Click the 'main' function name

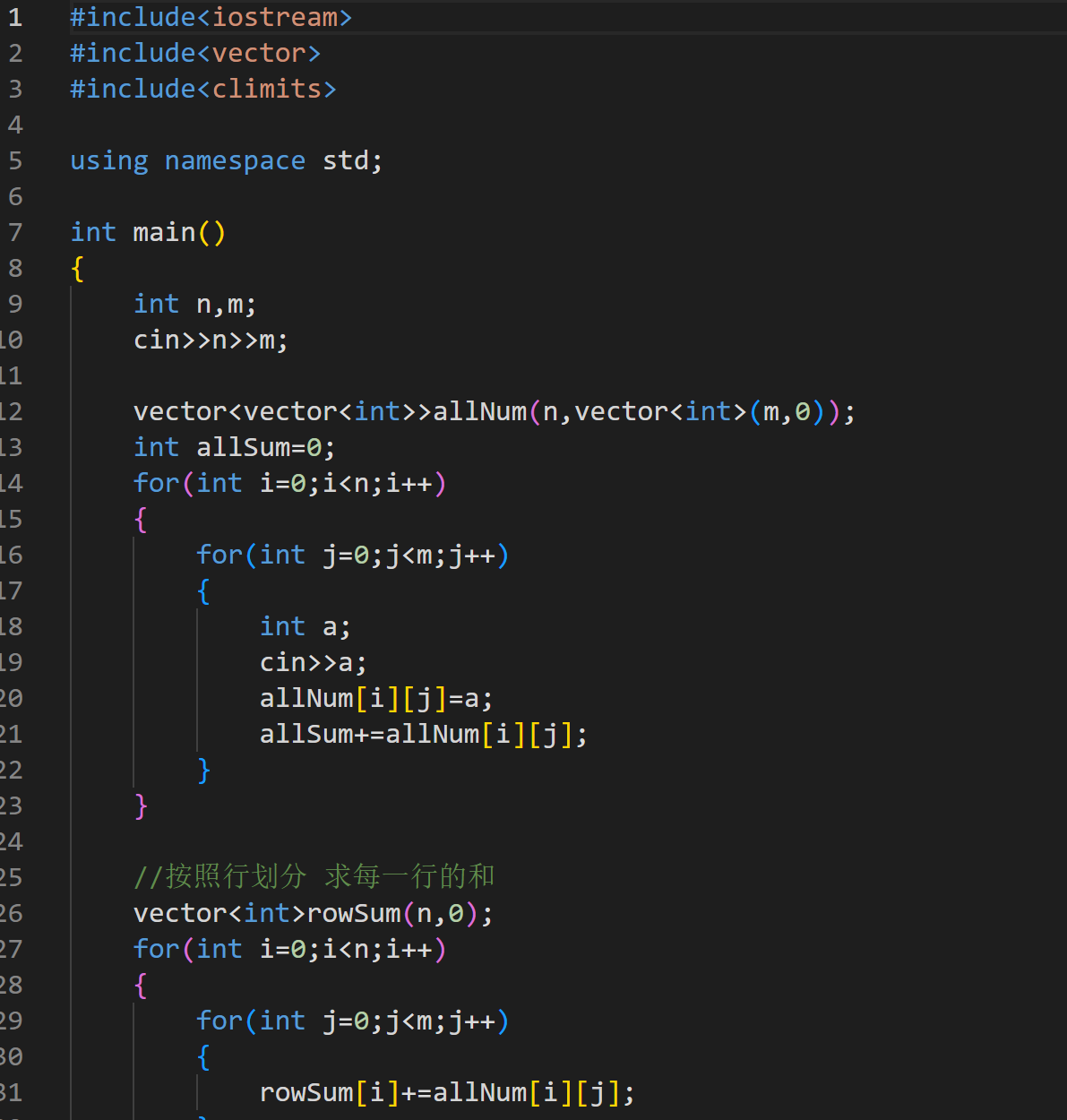click(x=164, y=232)
